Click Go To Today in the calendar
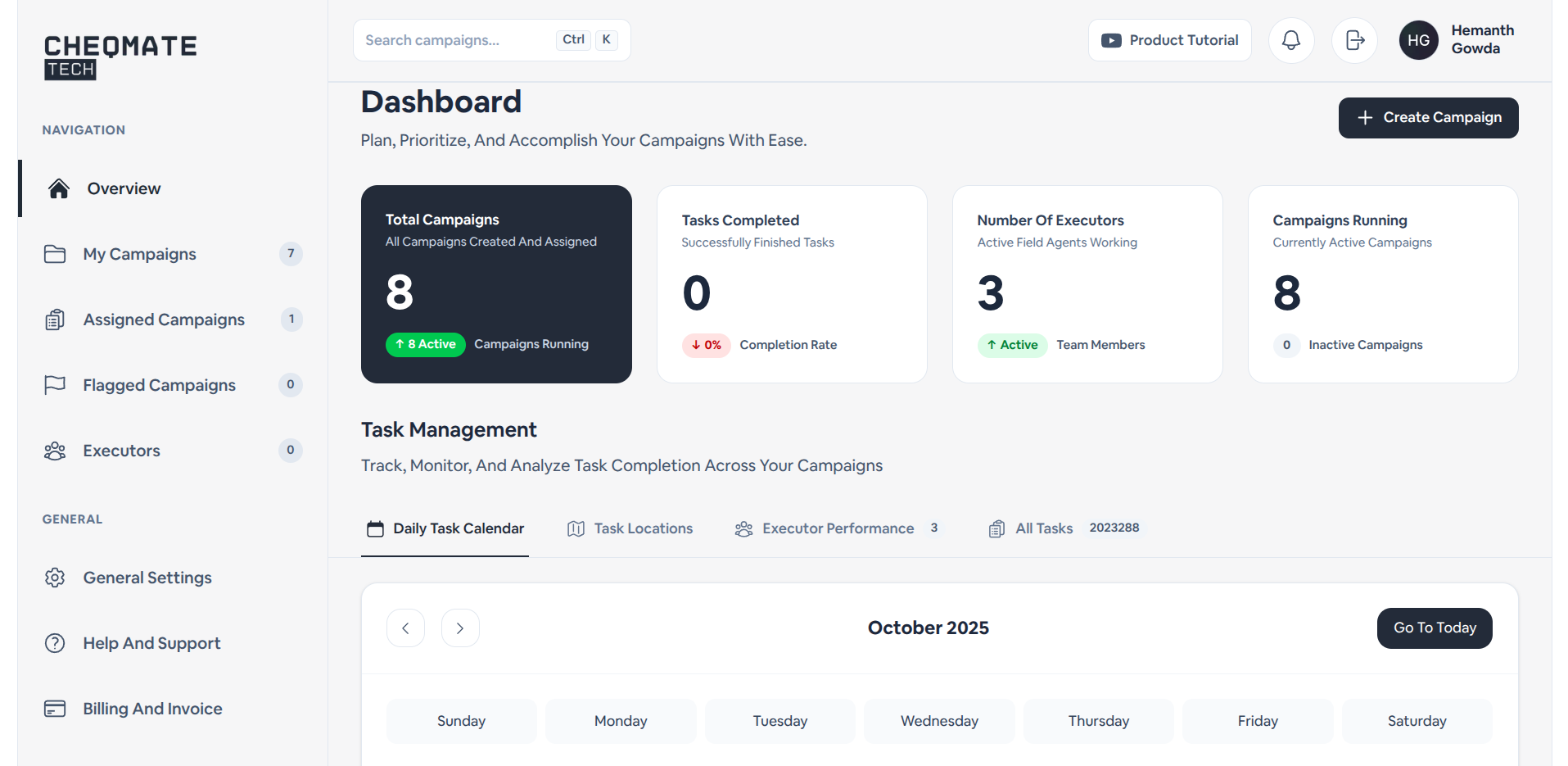The width and height of the screenshot is (1568, 766). (x=1434, y=628)
